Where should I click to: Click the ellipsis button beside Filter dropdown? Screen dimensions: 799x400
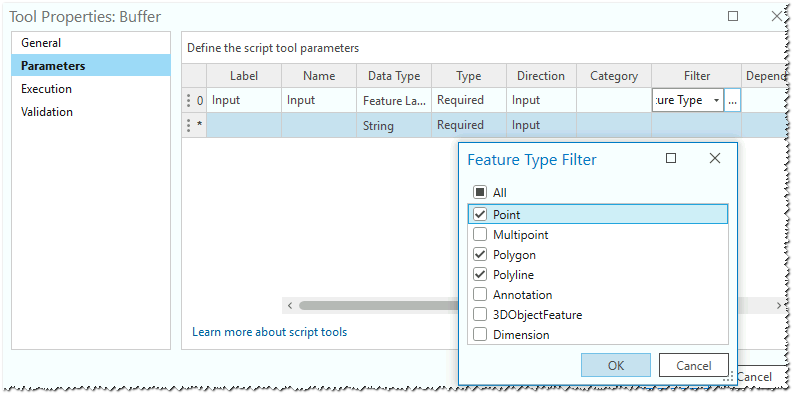pos(733,101)
